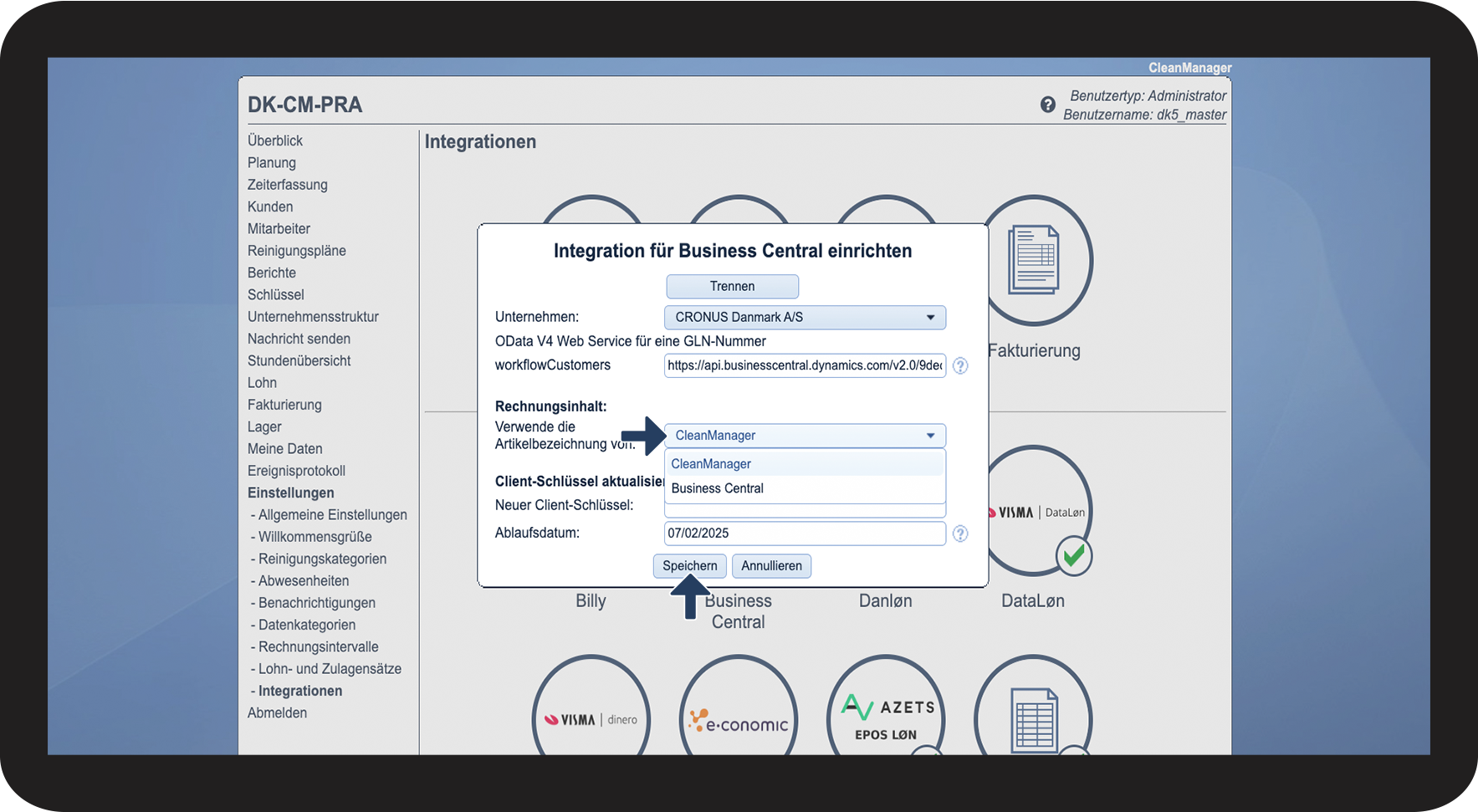Viewport: 1478px width, 812px height.
Task: Open Kunden in the sidebar
Action: [x=270, y=207]
